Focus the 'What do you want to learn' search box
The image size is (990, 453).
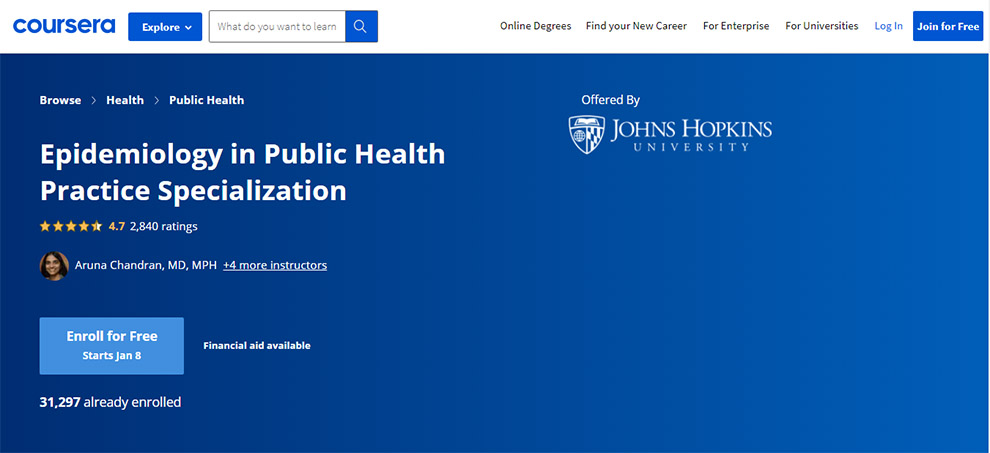coord(277,27)
